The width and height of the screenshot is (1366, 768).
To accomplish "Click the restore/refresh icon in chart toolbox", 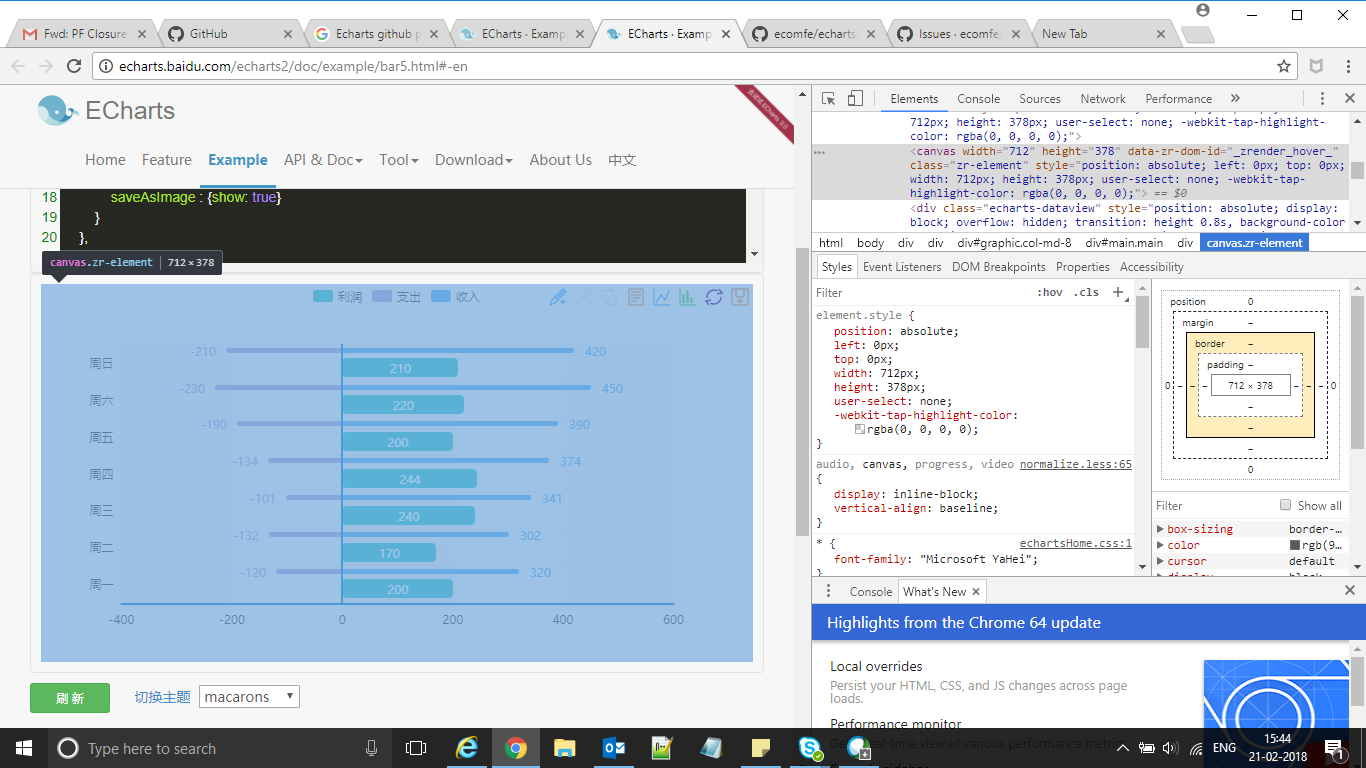I will (x=712, y=297).
